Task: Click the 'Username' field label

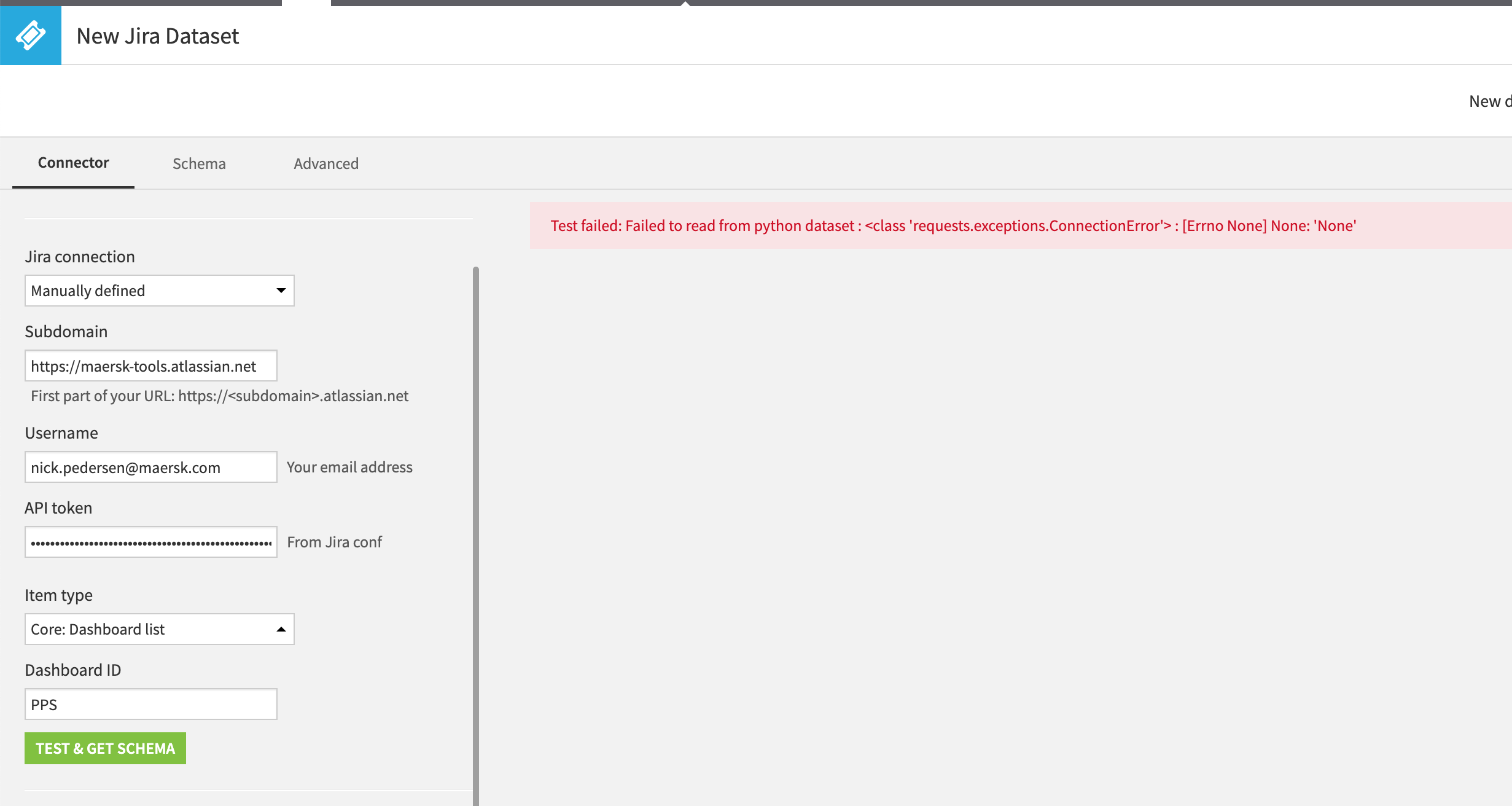Action: click(x=61, y=433)
